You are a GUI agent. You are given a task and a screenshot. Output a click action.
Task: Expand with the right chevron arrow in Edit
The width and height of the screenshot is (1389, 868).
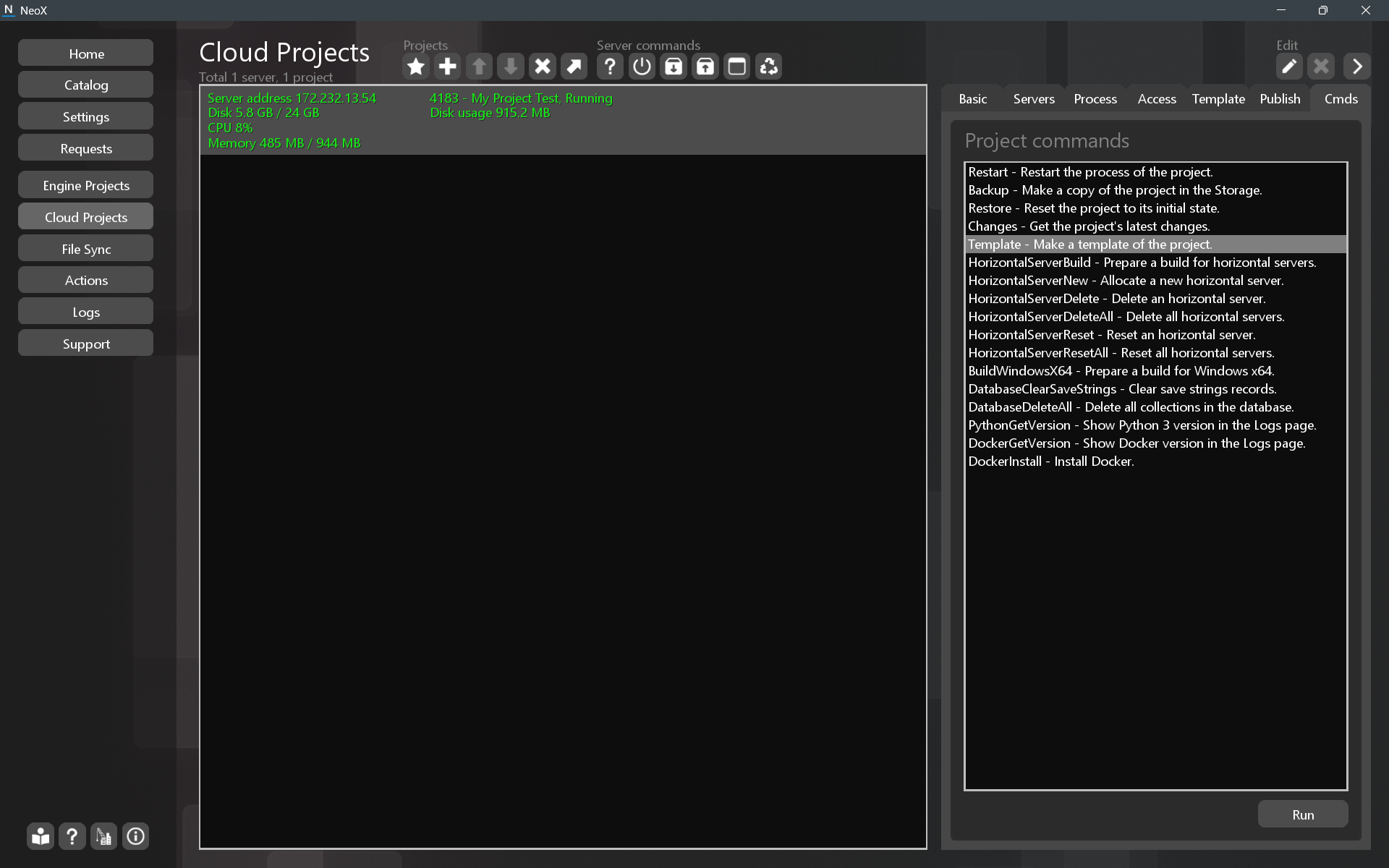[1356, 67]
